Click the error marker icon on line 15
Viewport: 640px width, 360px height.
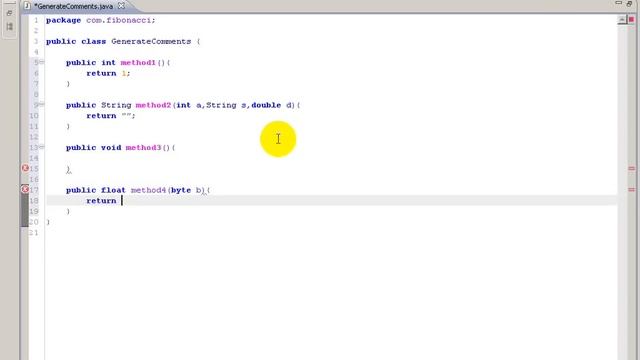[25, 168]
